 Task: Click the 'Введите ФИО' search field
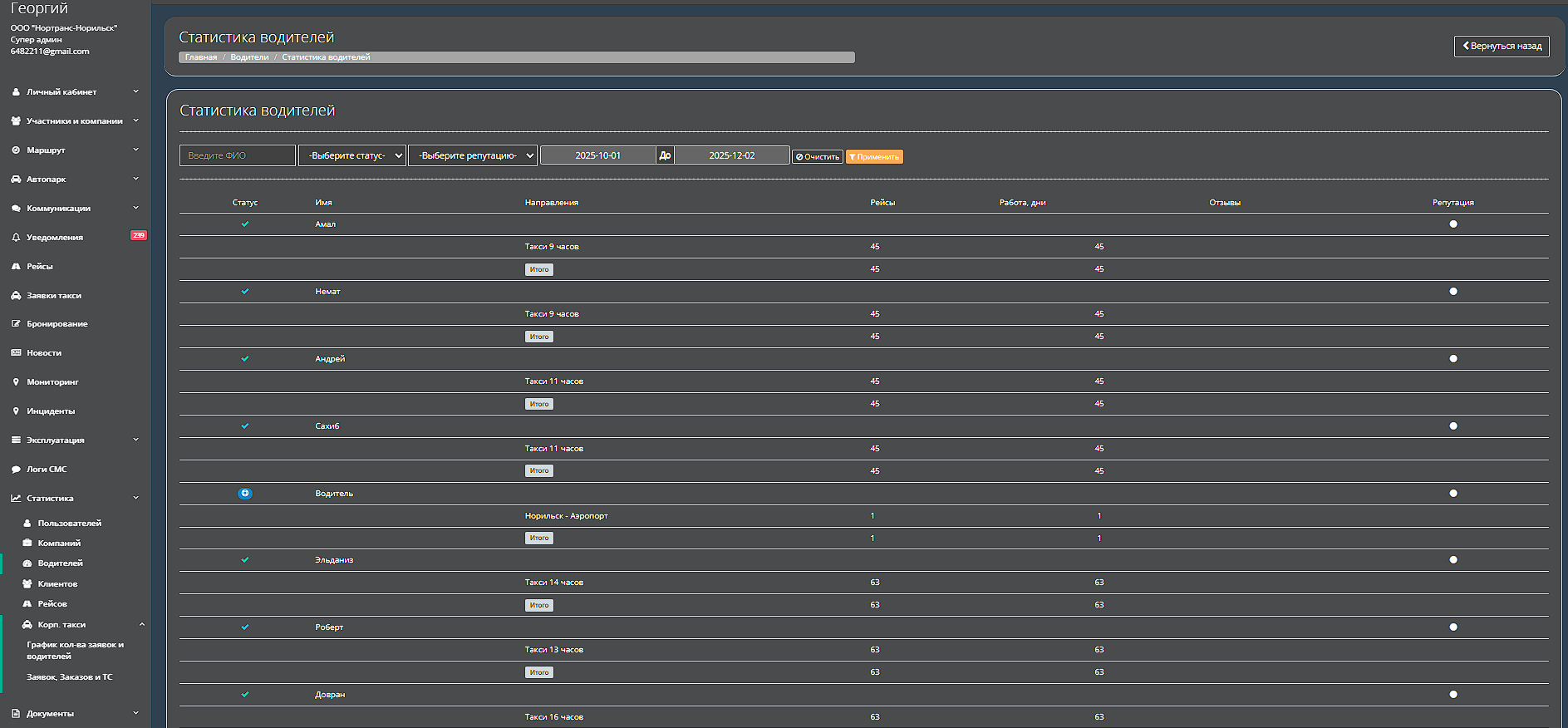click(238, 155)
